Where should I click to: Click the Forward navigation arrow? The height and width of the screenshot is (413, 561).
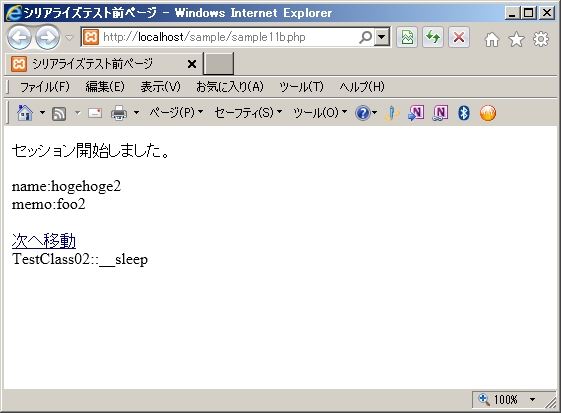tap(48, 37)
